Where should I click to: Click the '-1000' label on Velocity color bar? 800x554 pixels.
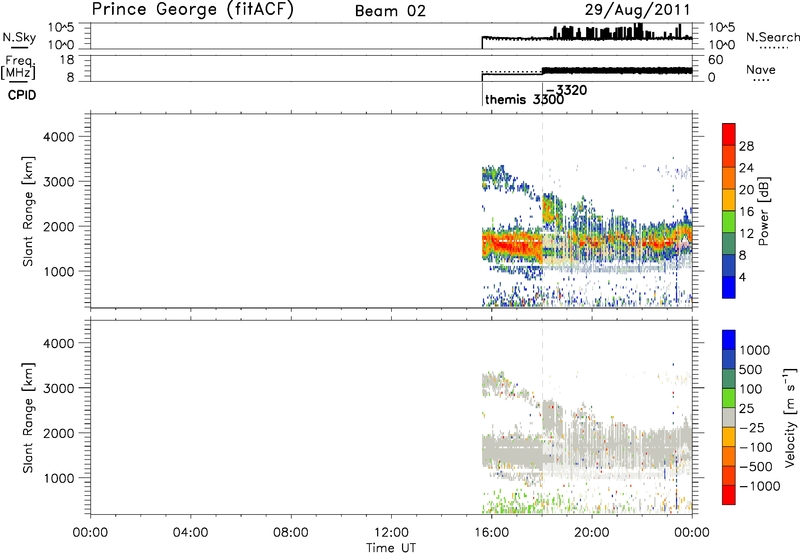(760, 486)
